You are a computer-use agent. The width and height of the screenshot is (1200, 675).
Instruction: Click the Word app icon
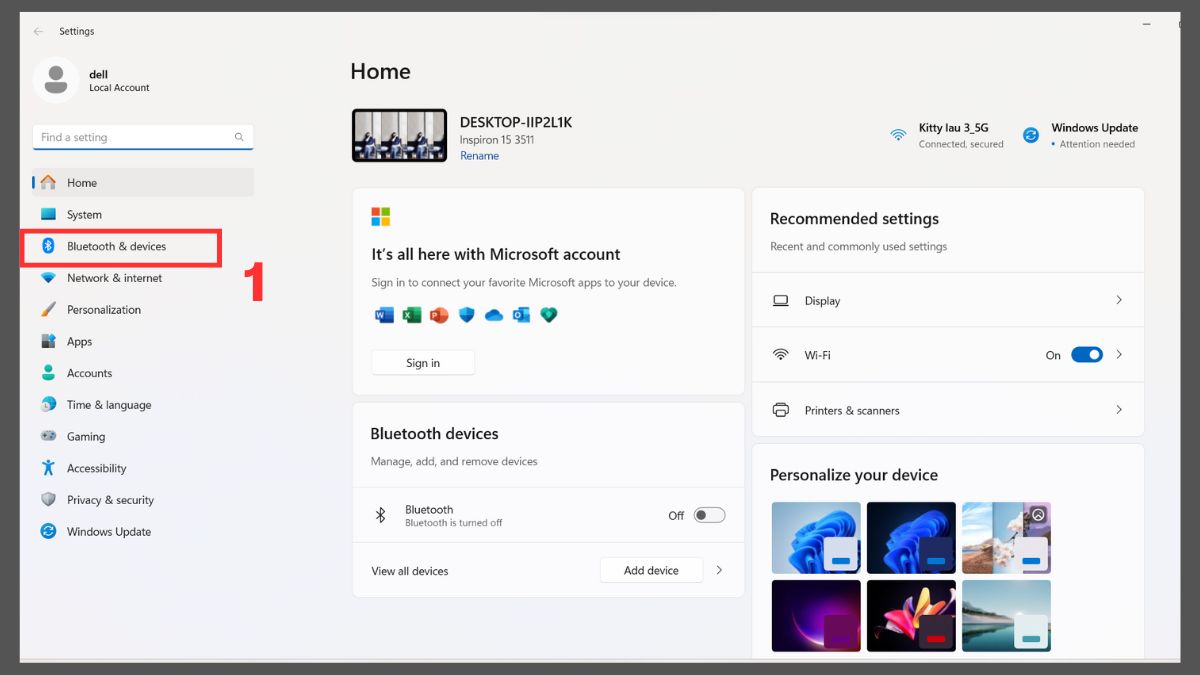click(x=383, y=315)
